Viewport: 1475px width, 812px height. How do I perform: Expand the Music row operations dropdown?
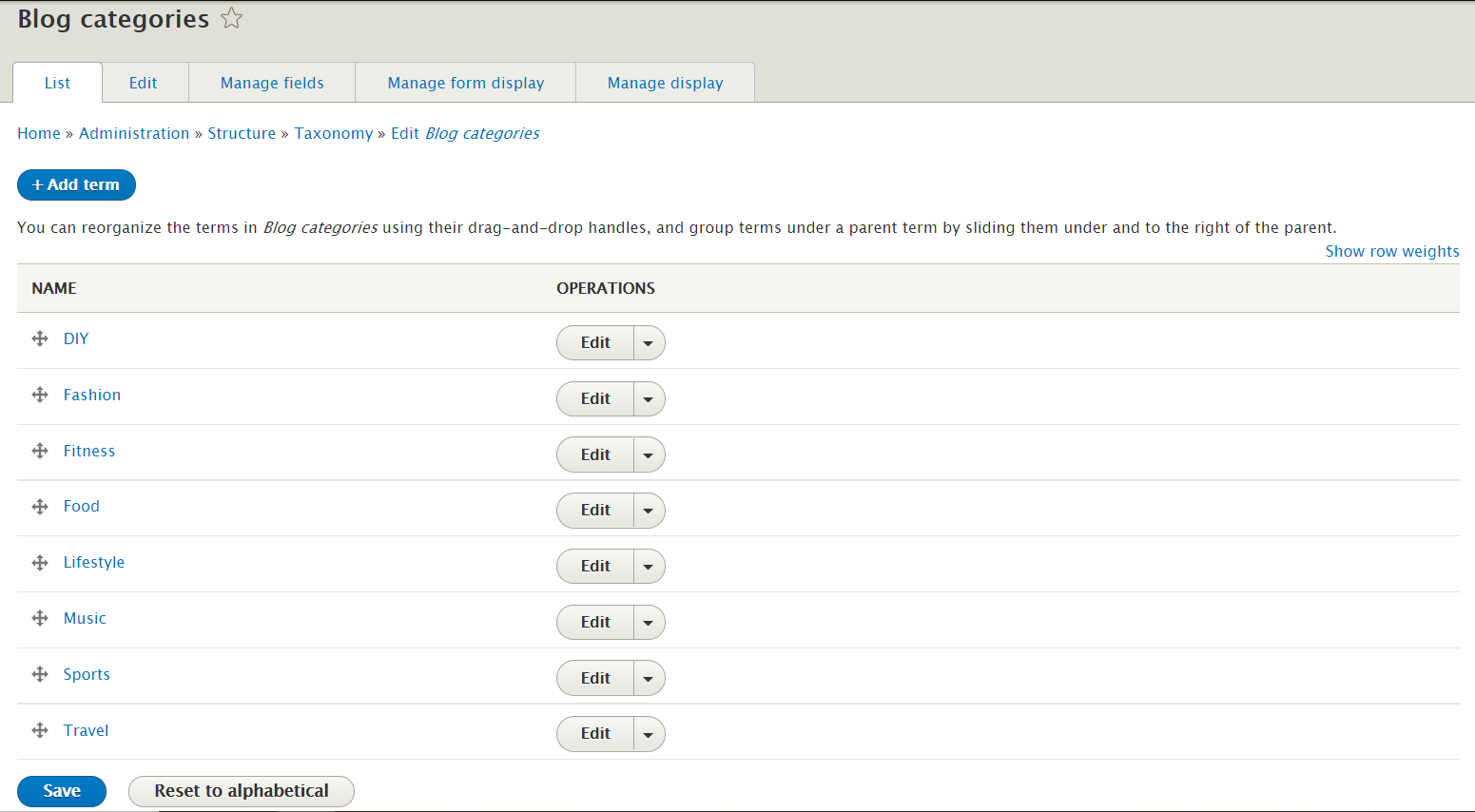[x=649, y=622]
